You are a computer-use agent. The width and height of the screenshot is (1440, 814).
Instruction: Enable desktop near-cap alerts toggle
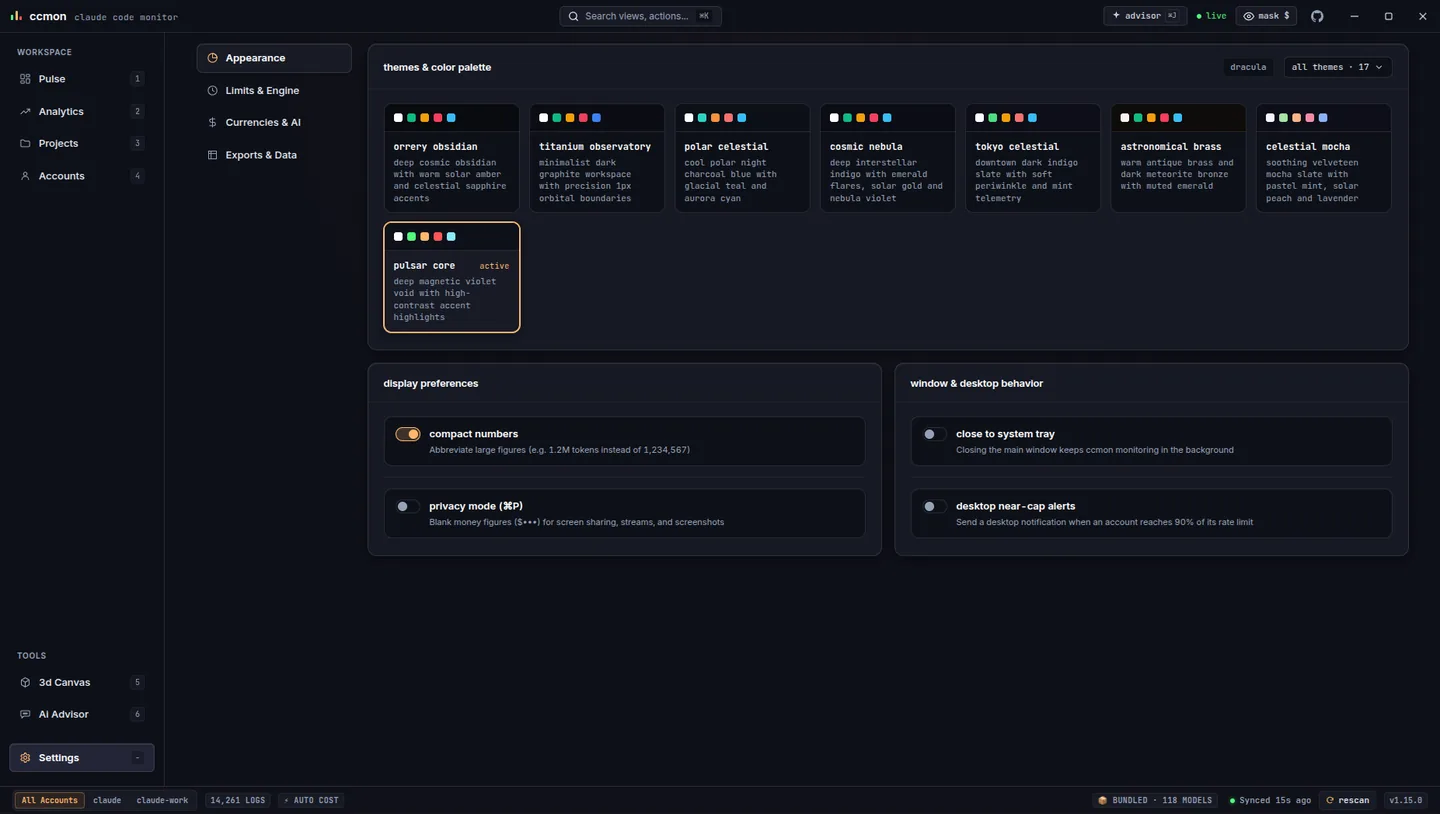point(934,506)
